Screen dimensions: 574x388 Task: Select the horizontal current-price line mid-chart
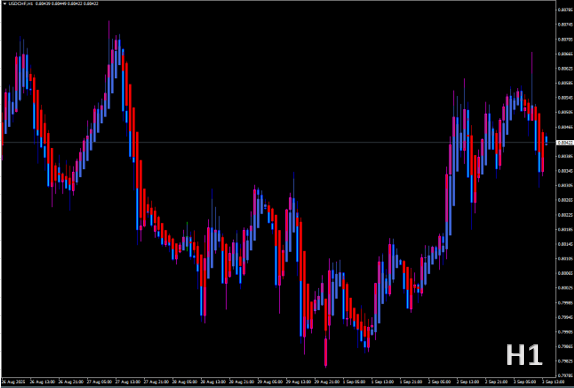tap(278, 142)
